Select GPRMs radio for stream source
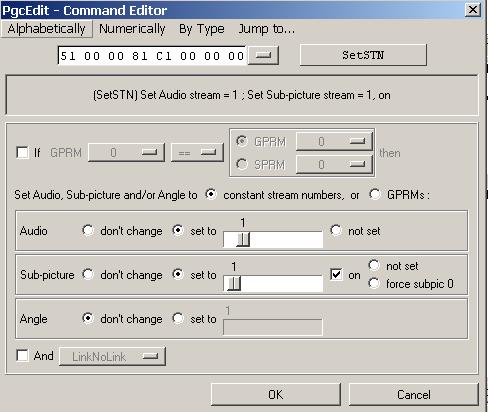The image size is (488, 412). (374, 194)
